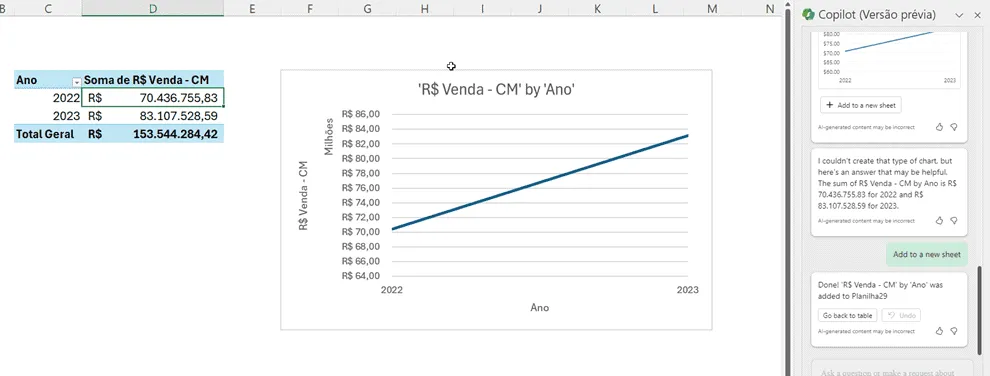Screen dimensions: 990x376
Task: Dislike the Planilha29 response with thumbs down
Action: (x=954, y=331)
